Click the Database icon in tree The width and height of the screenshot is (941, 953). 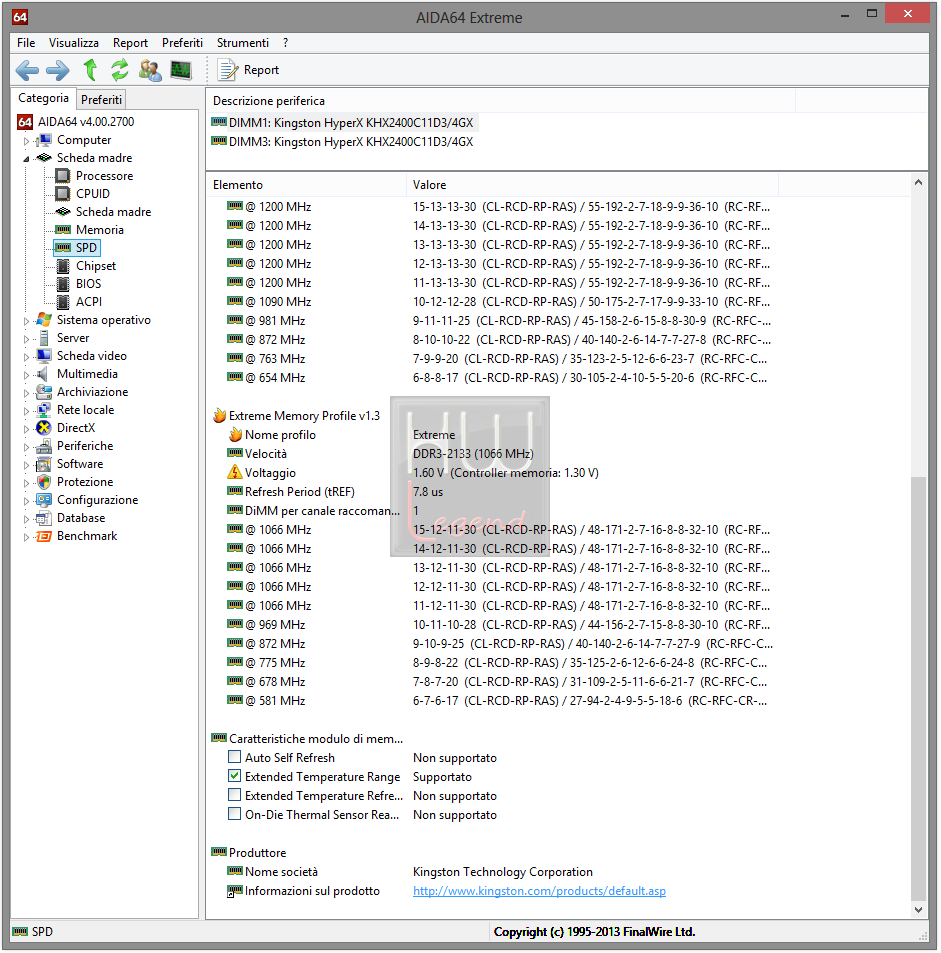click(44, 518)
